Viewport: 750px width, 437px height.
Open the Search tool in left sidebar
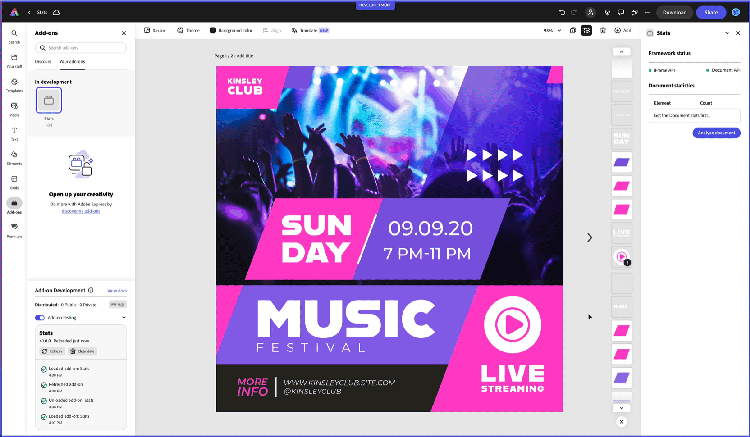pos(14,37)
